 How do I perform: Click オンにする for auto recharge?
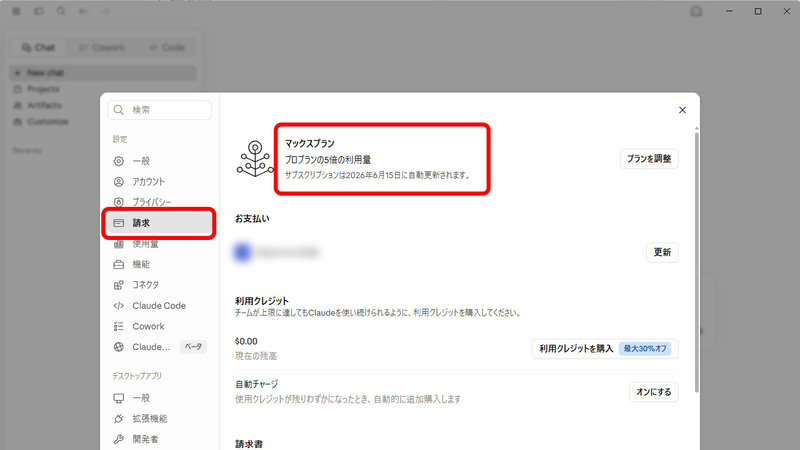pyautogui.click(x=654, y=392)
